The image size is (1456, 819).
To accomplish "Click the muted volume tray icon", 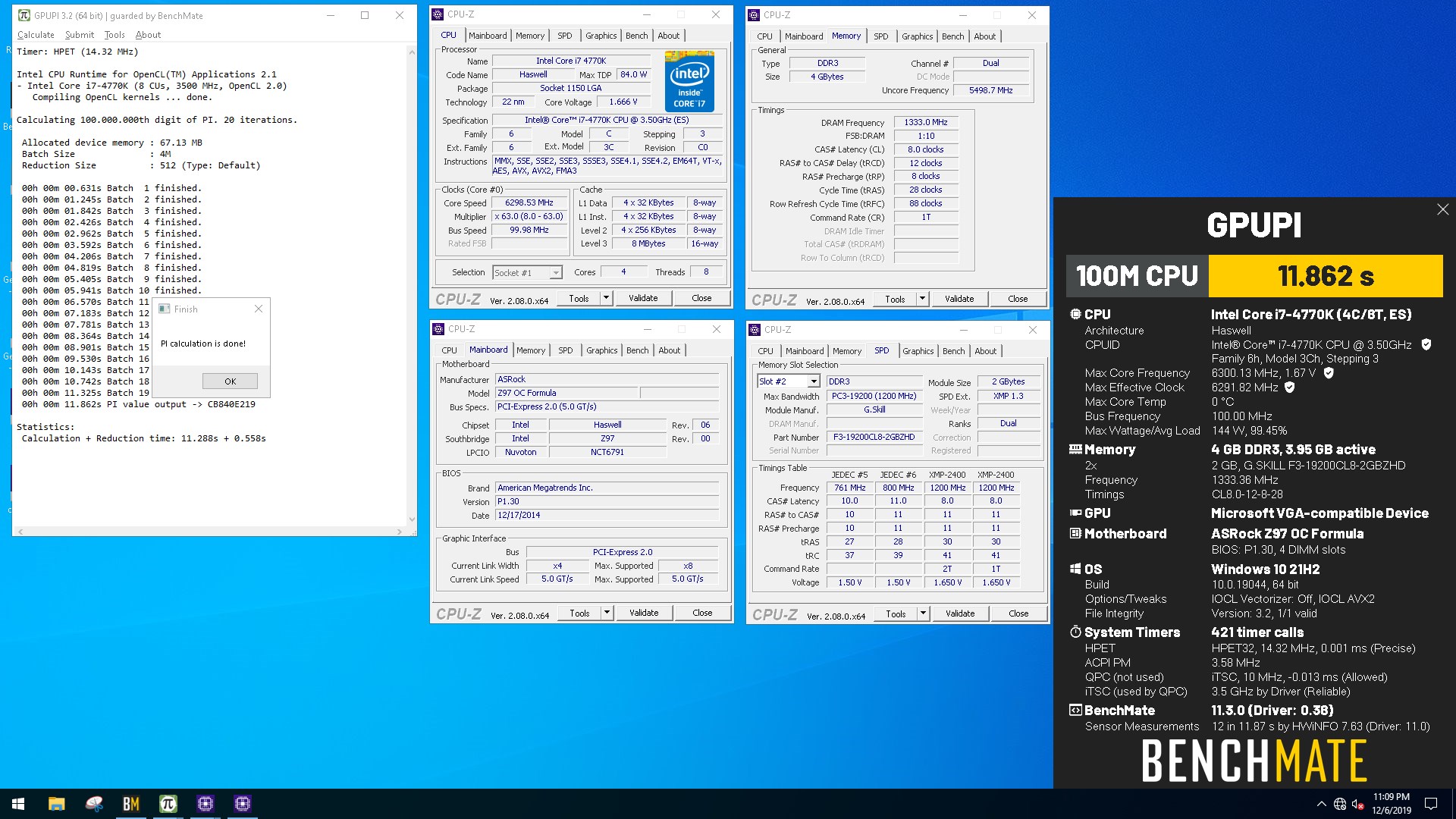I will coord(1357,804).
